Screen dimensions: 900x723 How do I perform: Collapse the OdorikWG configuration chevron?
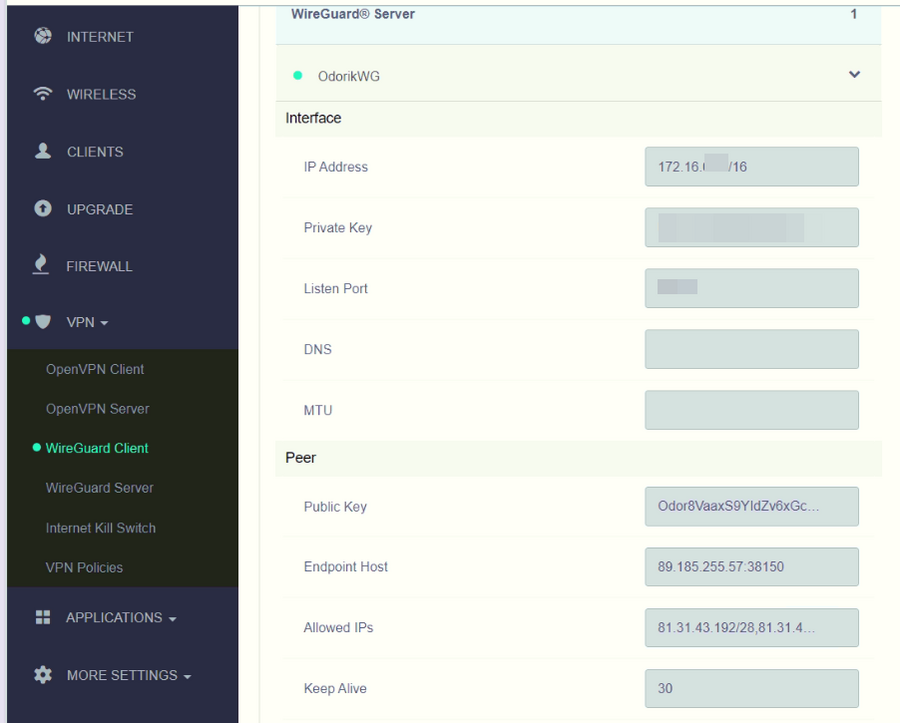point(854,75)
